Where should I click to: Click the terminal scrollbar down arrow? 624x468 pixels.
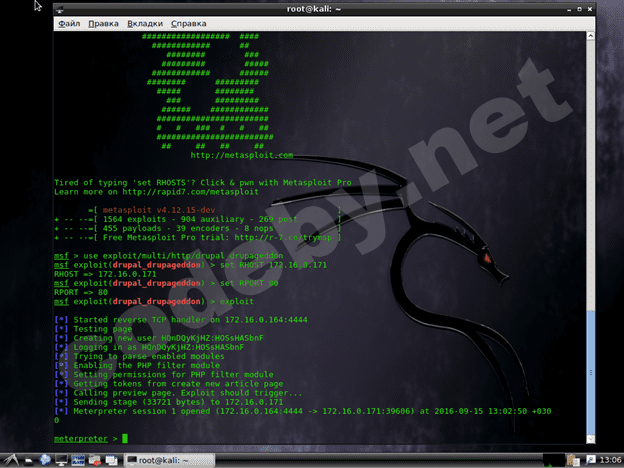point(591,439)
